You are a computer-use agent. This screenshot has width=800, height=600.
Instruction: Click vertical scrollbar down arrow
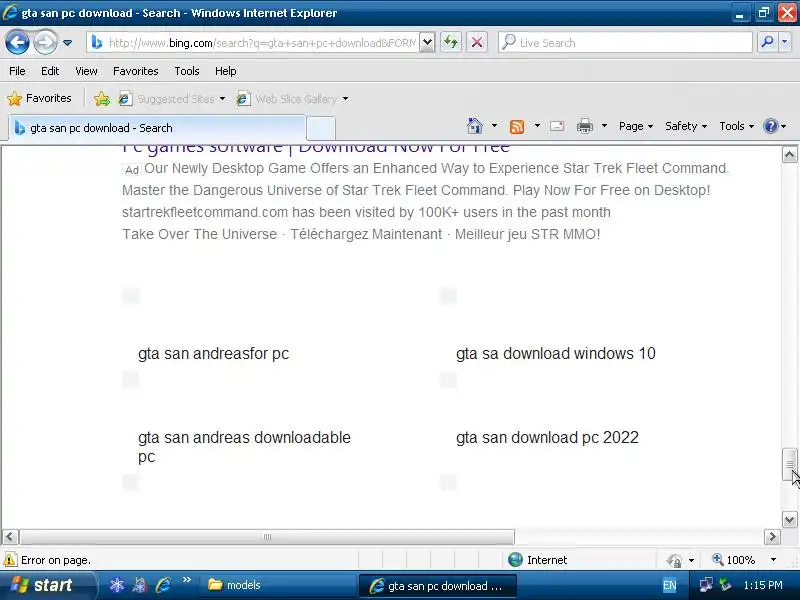[x=790, y=520]
